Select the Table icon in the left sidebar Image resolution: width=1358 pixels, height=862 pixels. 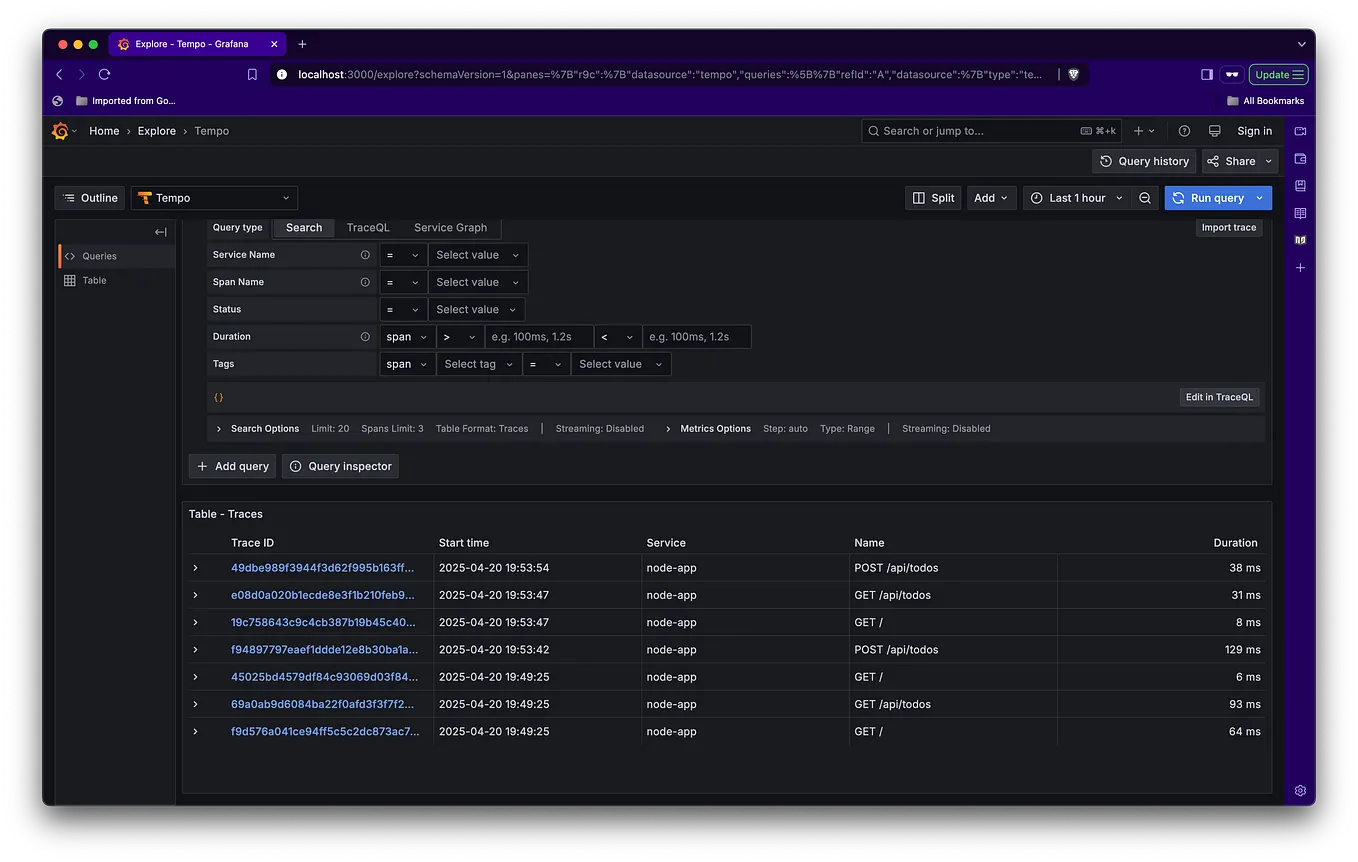70,280
